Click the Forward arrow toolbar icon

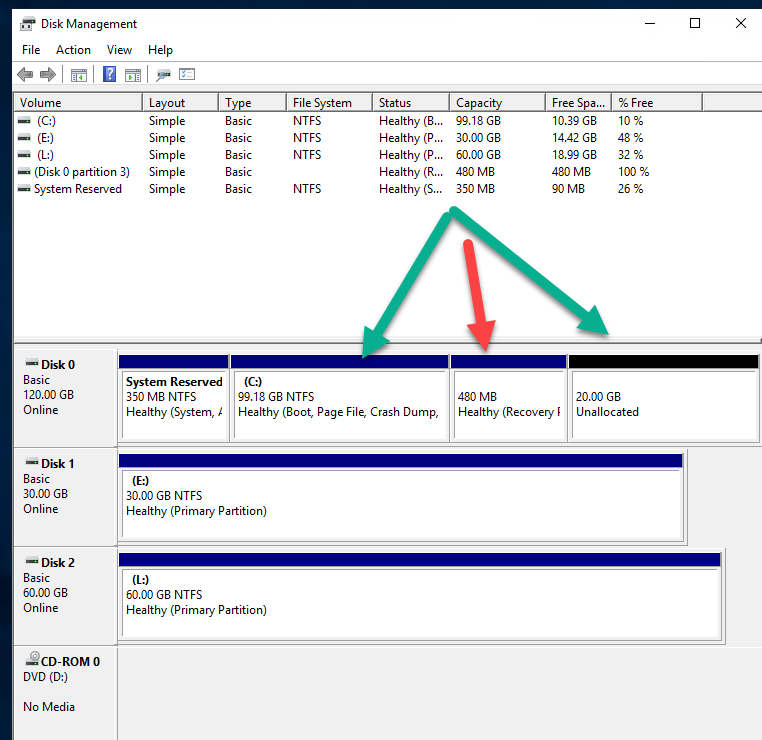click(x=47, y=75)
